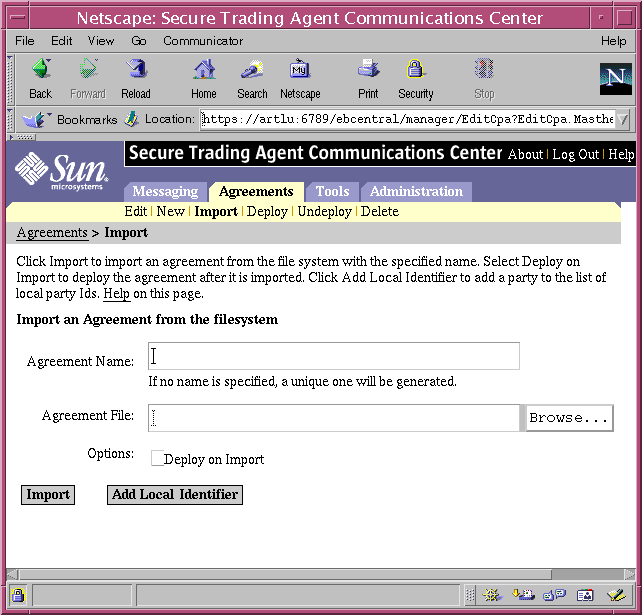
Task: Switch to the Messaging tab
Action: 165,192
